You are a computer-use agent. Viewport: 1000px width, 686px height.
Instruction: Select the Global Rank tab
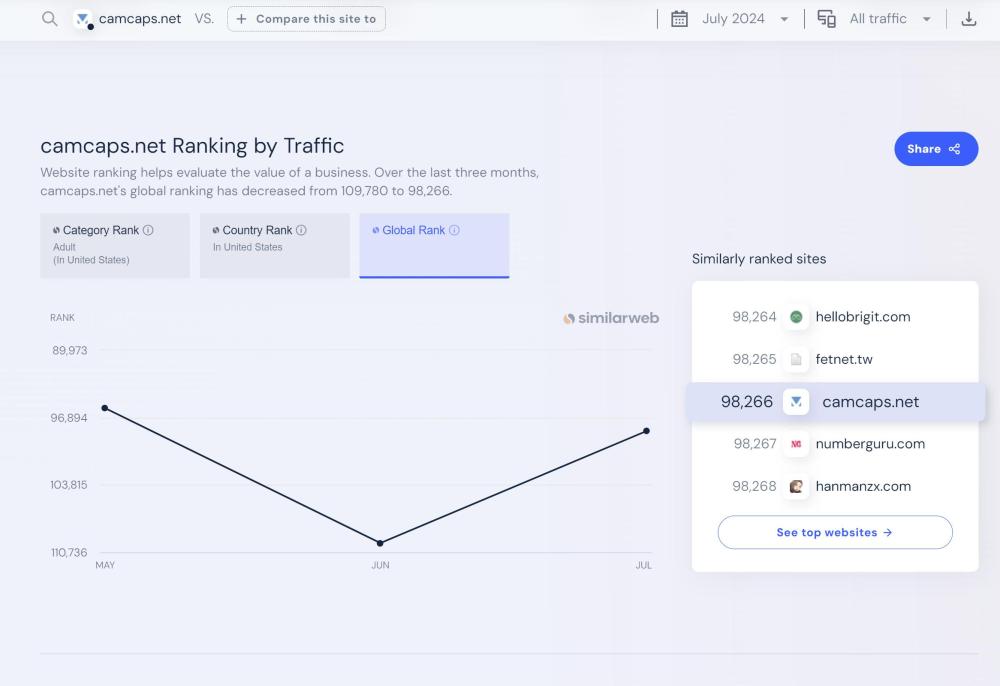[434, 245]
